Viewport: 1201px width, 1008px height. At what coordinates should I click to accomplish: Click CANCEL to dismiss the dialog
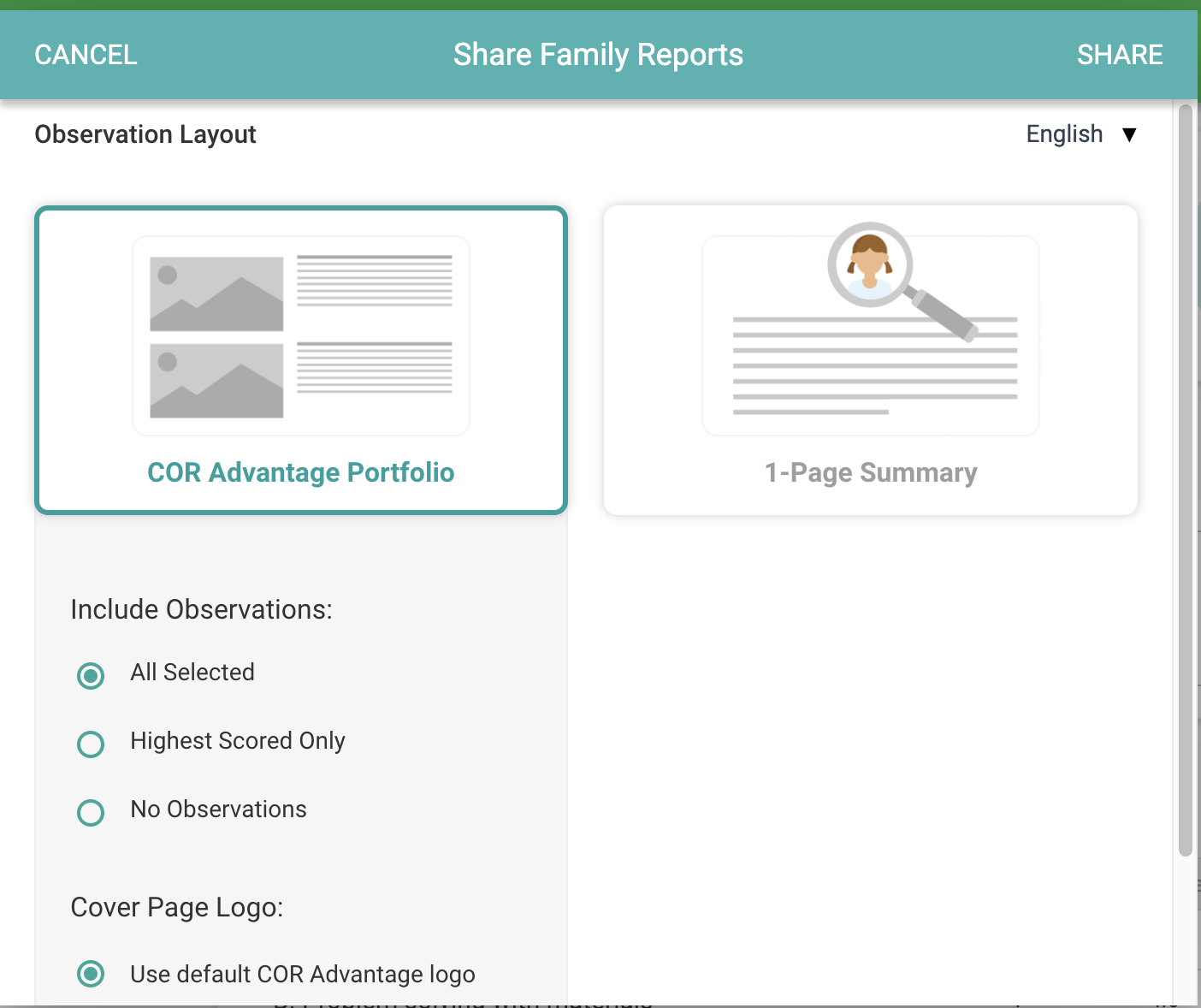(85, 54)
